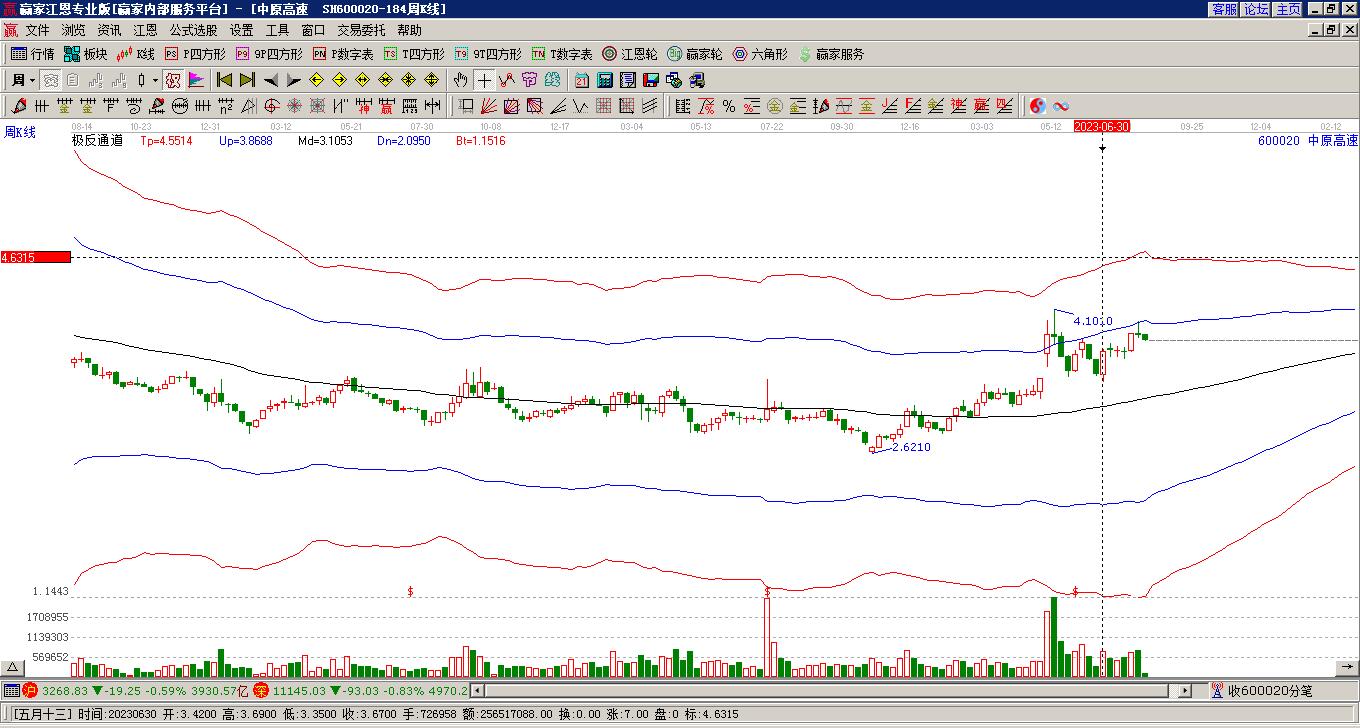1360x728 pixels.
Task: Switch to the K线 candlestick chart
Action: (x=135, y=54)
